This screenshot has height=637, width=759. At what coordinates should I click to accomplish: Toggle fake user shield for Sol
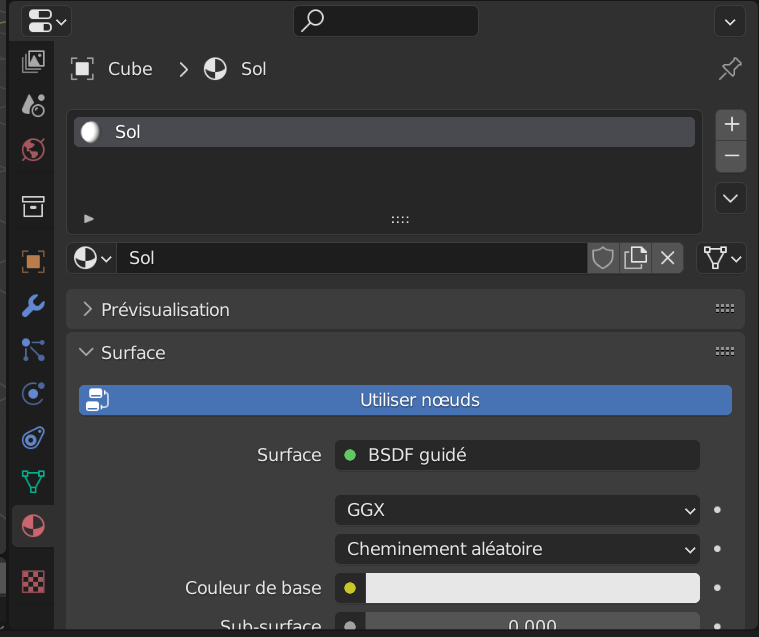point(602,258)
